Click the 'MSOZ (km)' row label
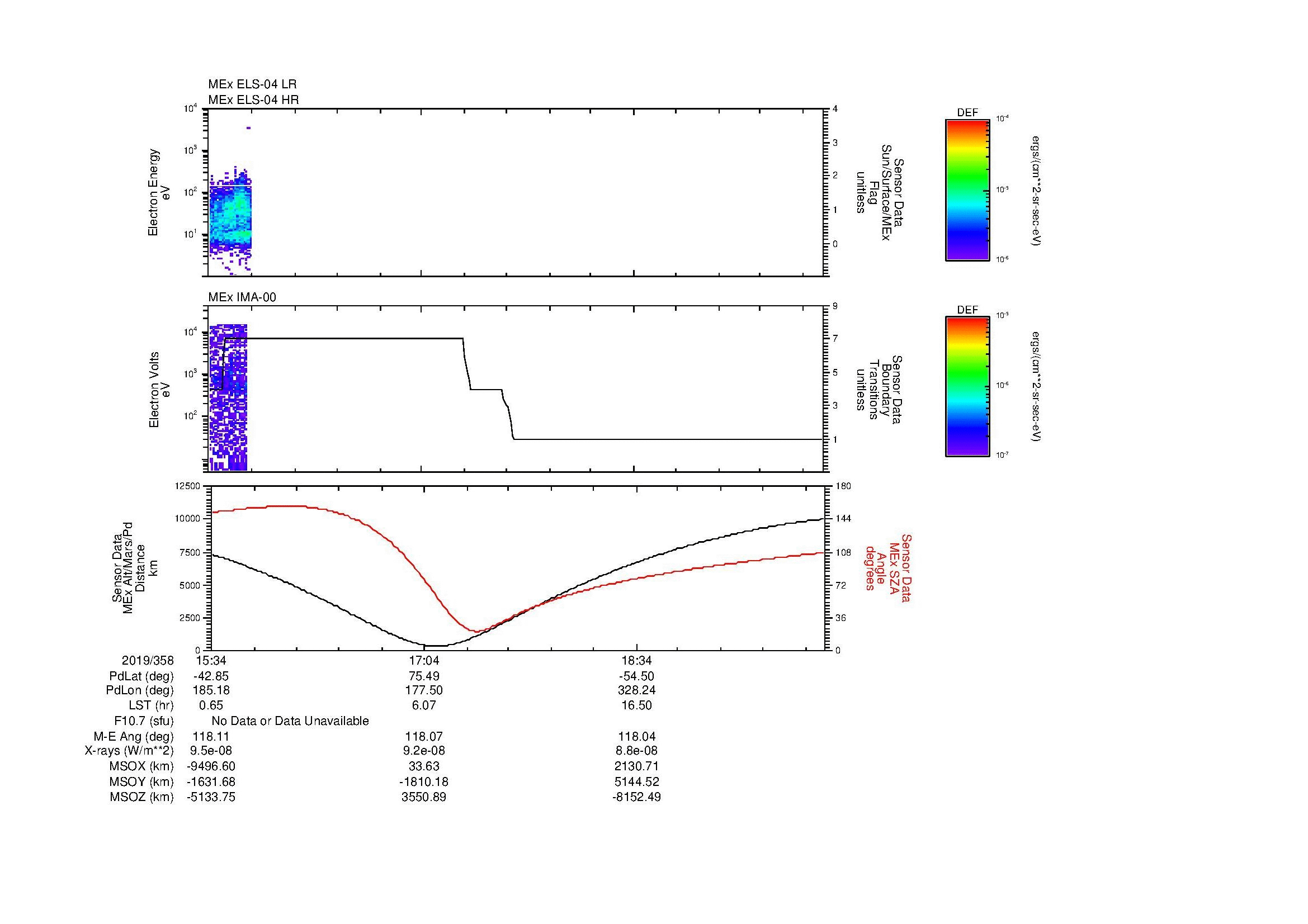 pyautogui.click(x=141, y=797)
